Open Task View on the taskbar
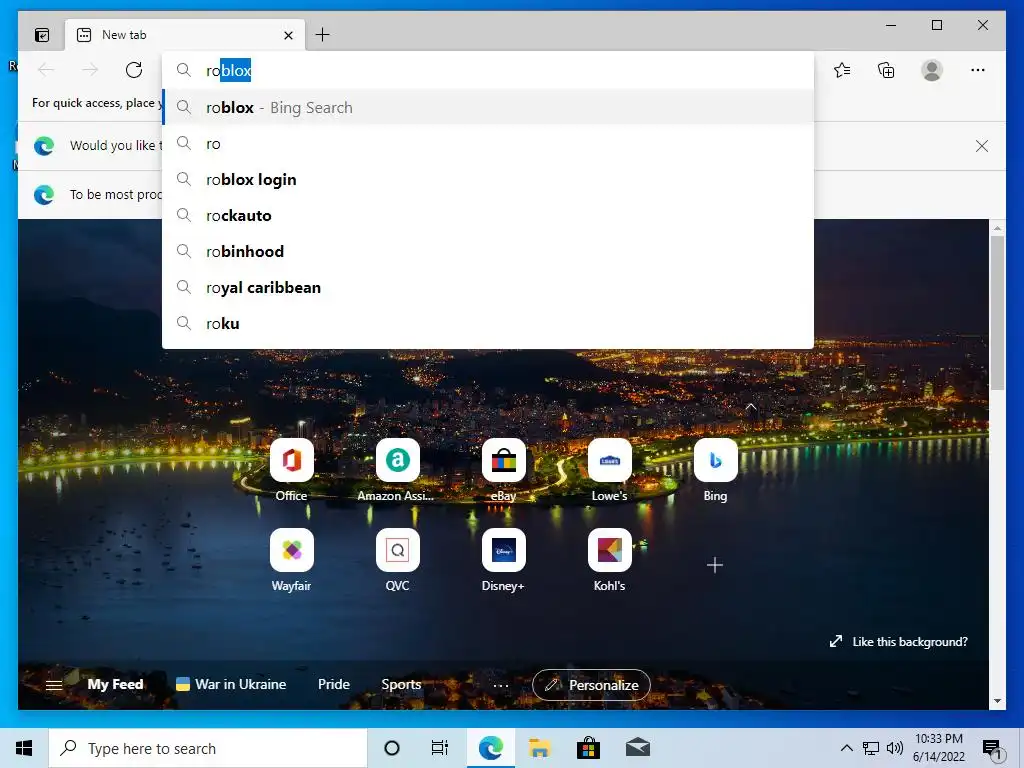Viewport: 1024px width, 768px height. pos(440,748)
